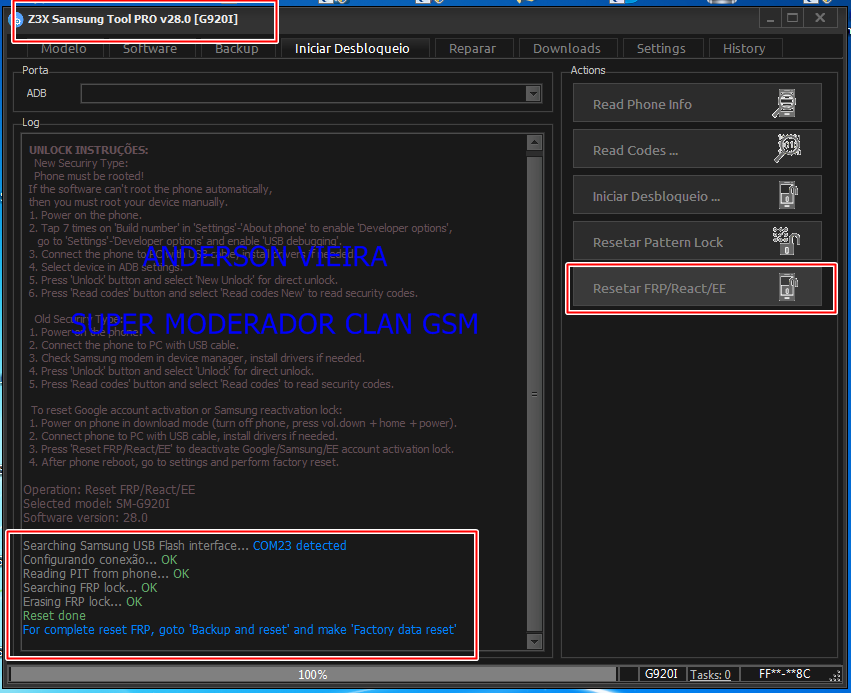Click the FF**-**8C status bar entry

coord(784,674)
